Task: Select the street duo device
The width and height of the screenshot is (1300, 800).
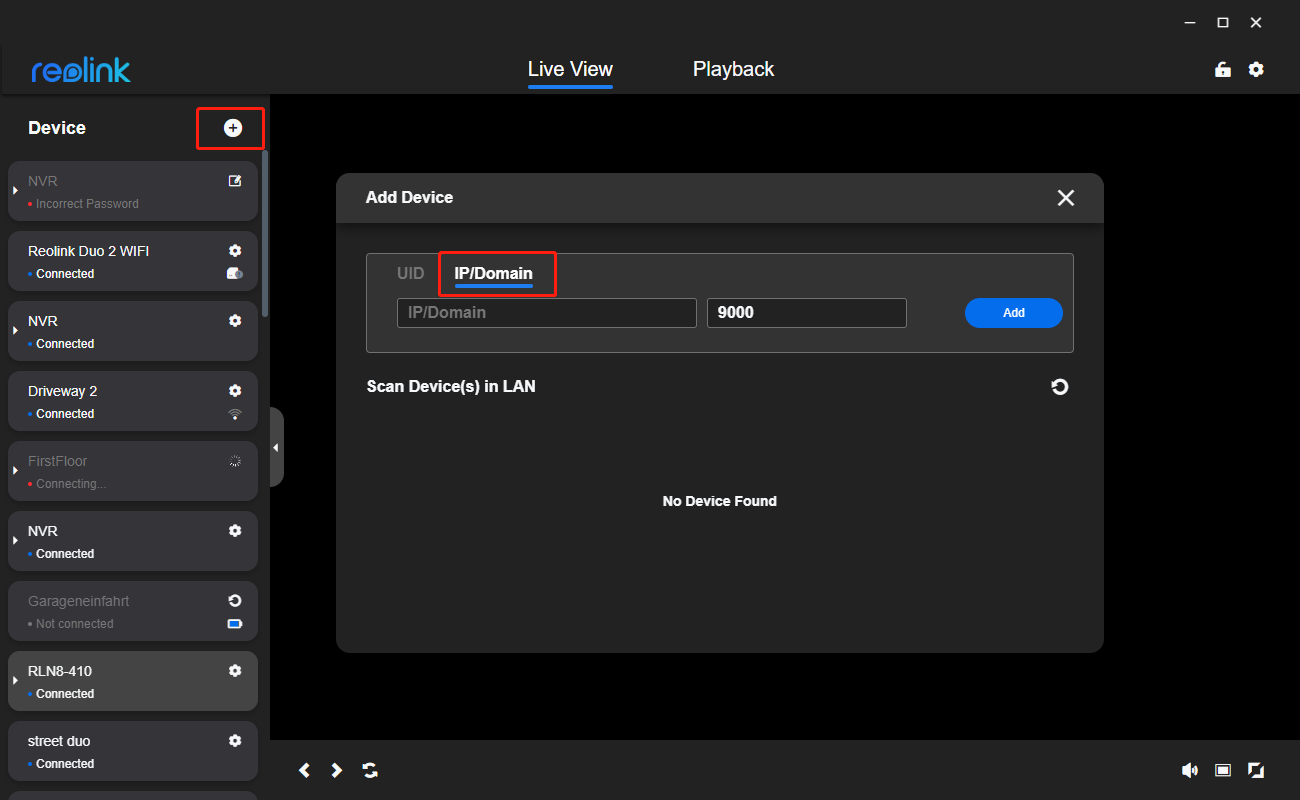Action: coord(133,751)
